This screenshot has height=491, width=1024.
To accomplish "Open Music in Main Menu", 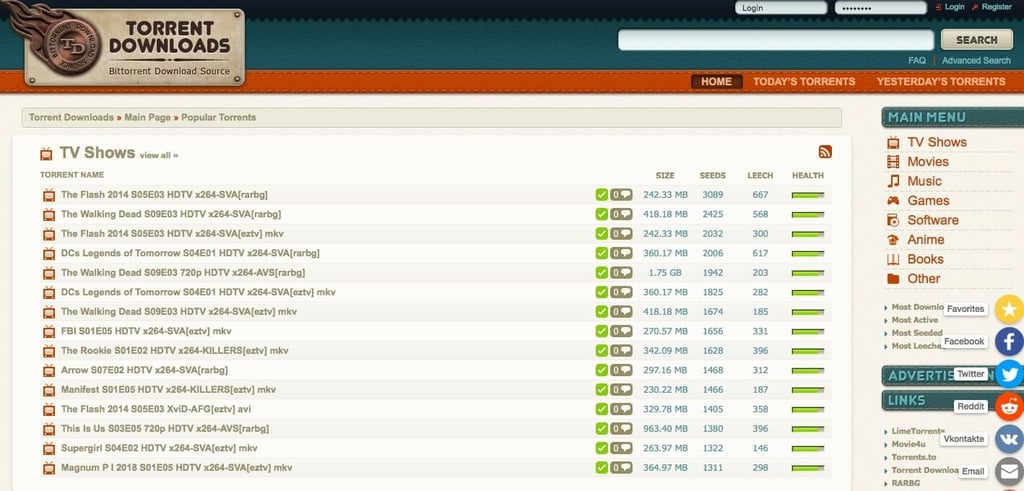I will (x=924, y=181).
